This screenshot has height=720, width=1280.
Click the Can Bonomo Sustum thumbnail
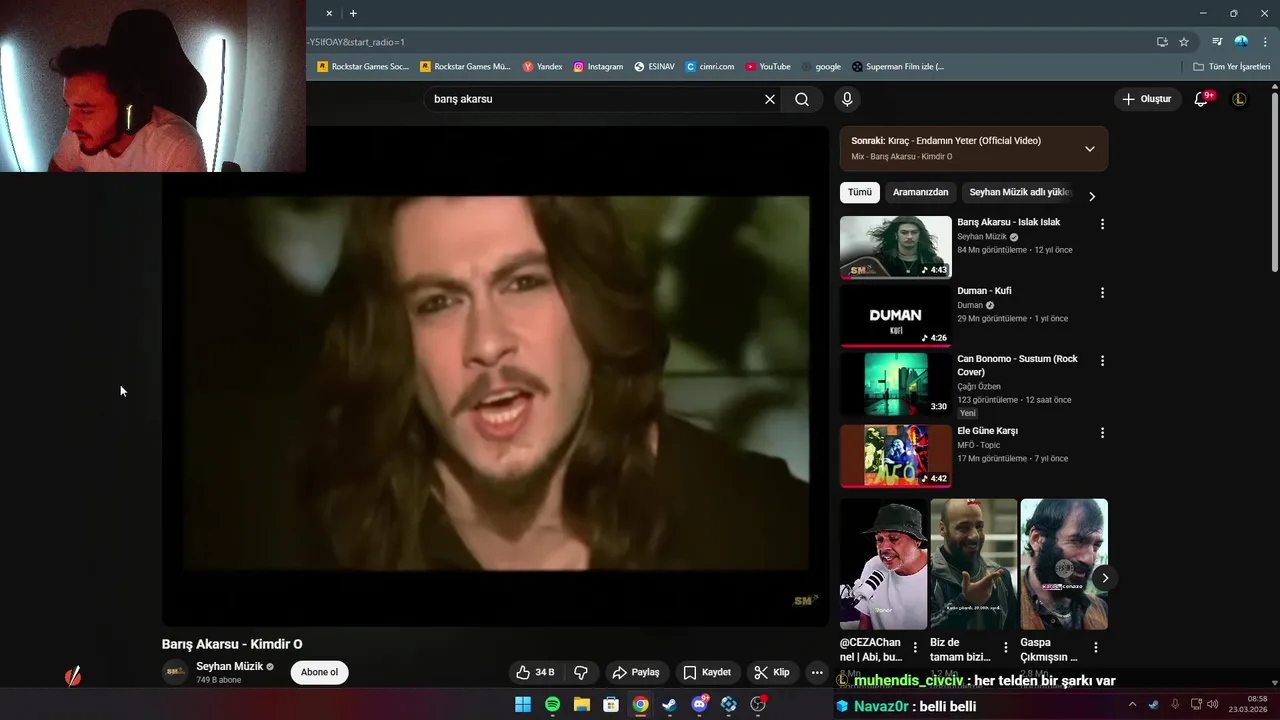coord(896,384)
